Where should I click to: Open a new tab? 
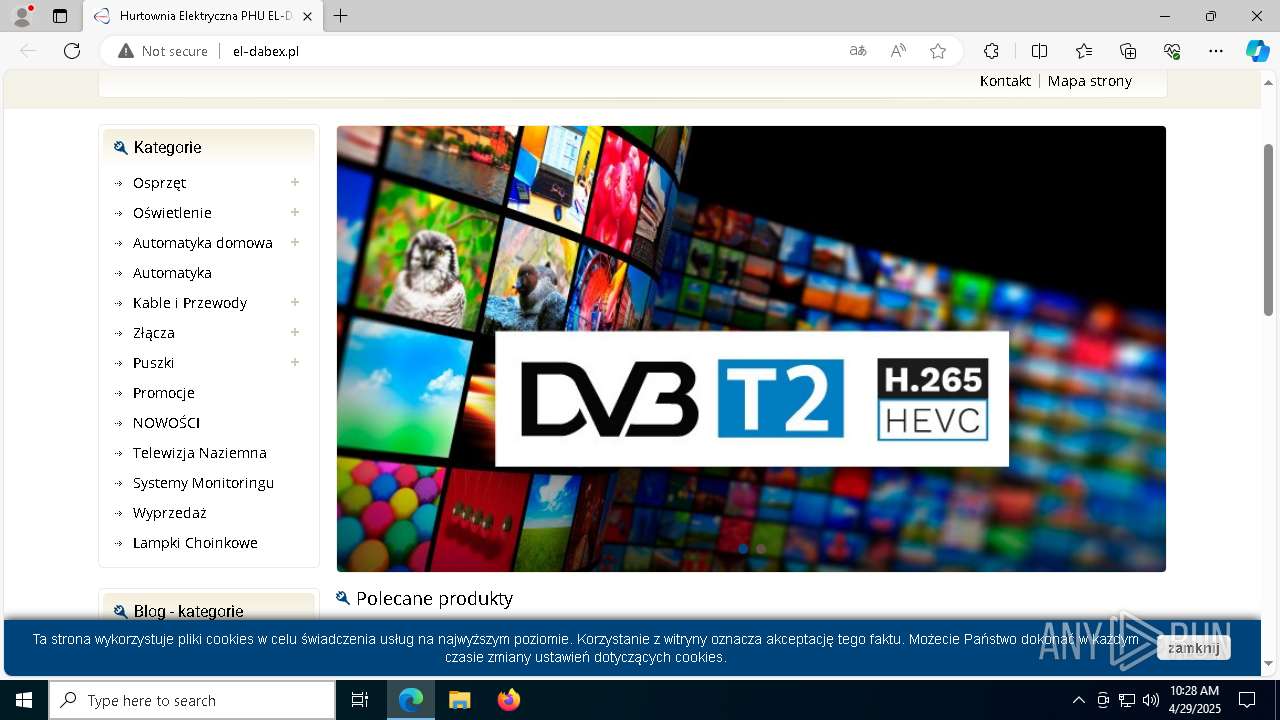[340, 16]
